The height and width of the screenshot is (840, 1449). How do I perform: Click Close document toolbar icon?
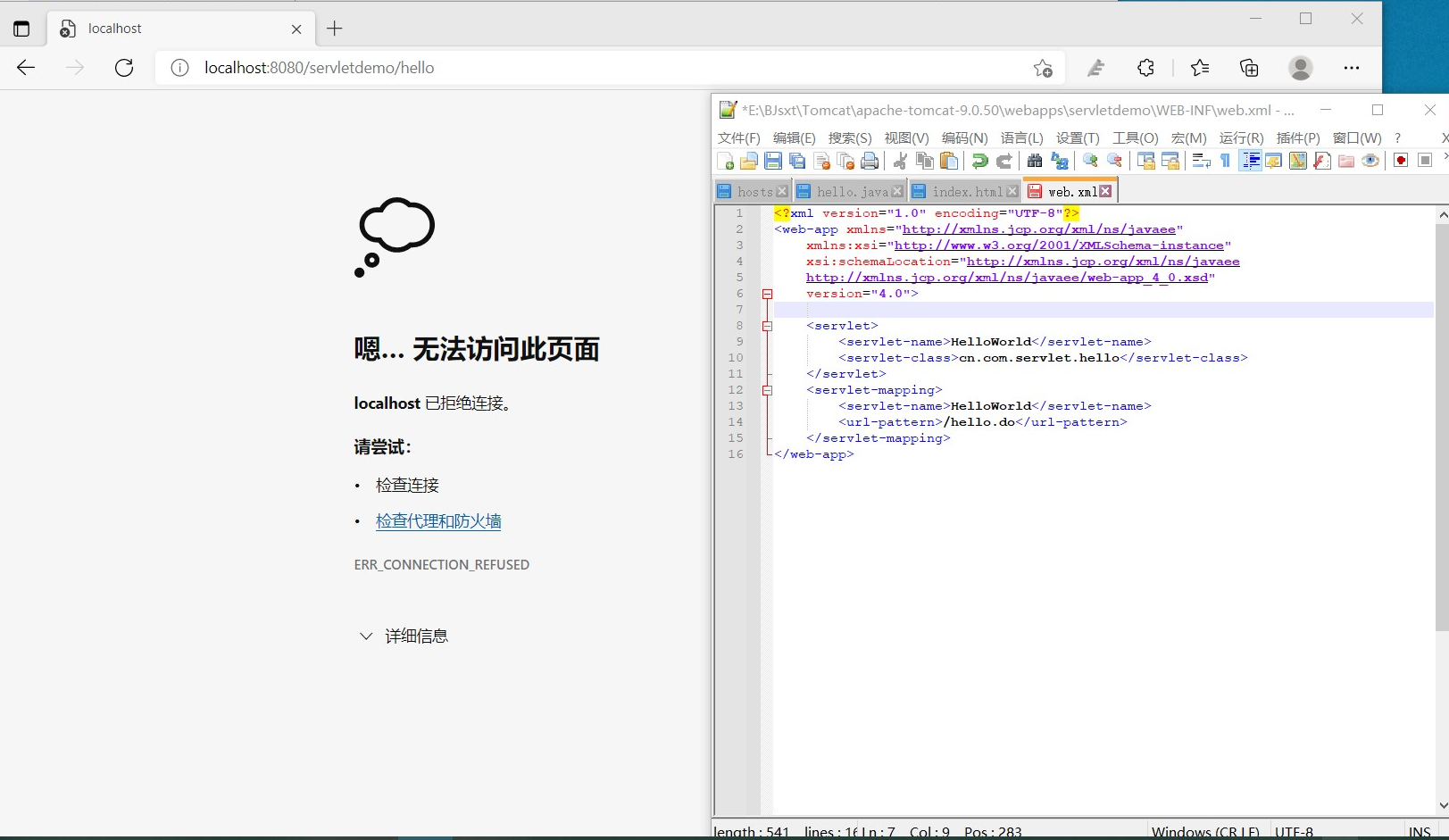click(x=821, y=161)
